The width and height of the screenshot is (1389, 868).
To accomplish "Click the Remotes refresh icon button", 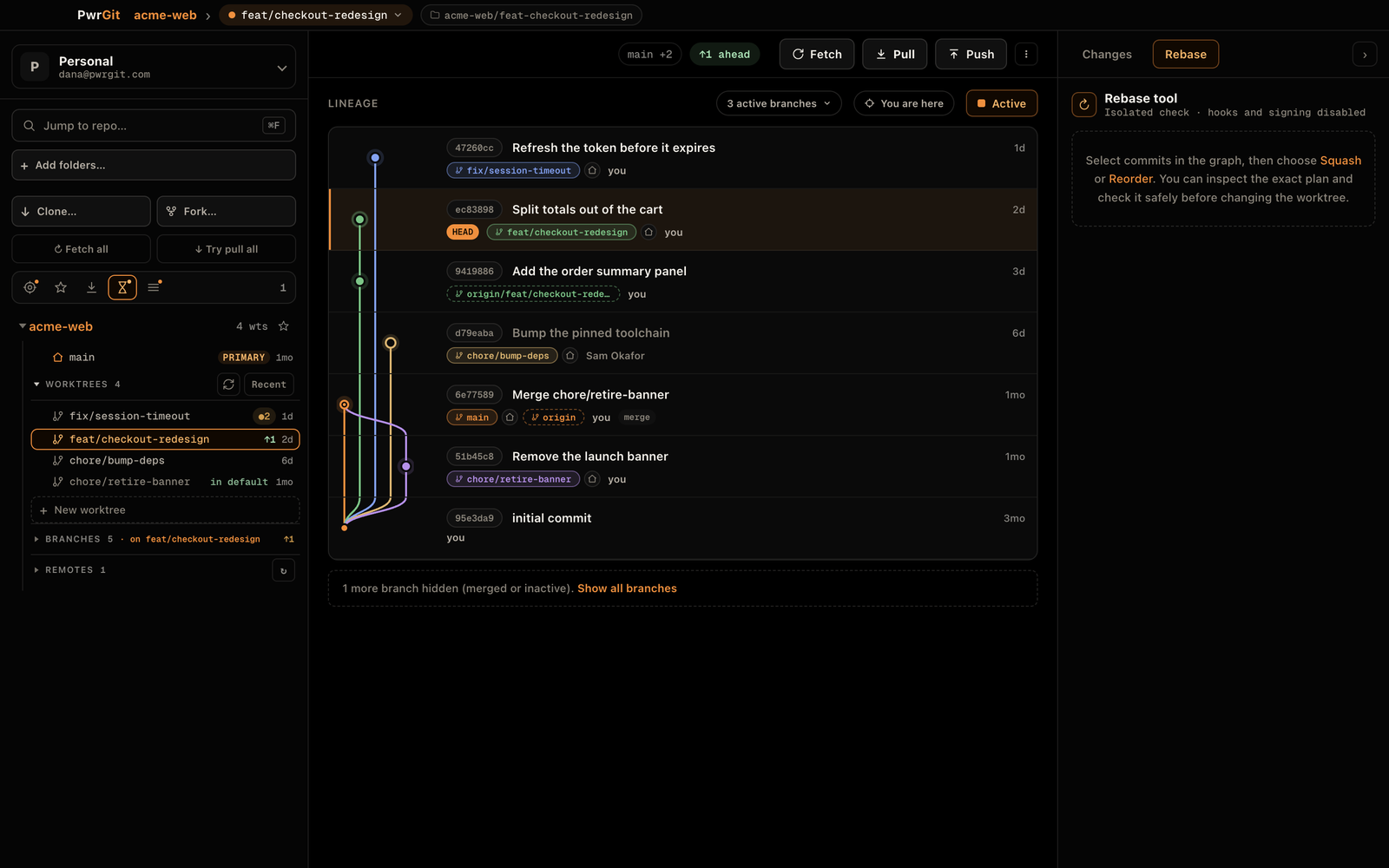I will pos(284,570).
